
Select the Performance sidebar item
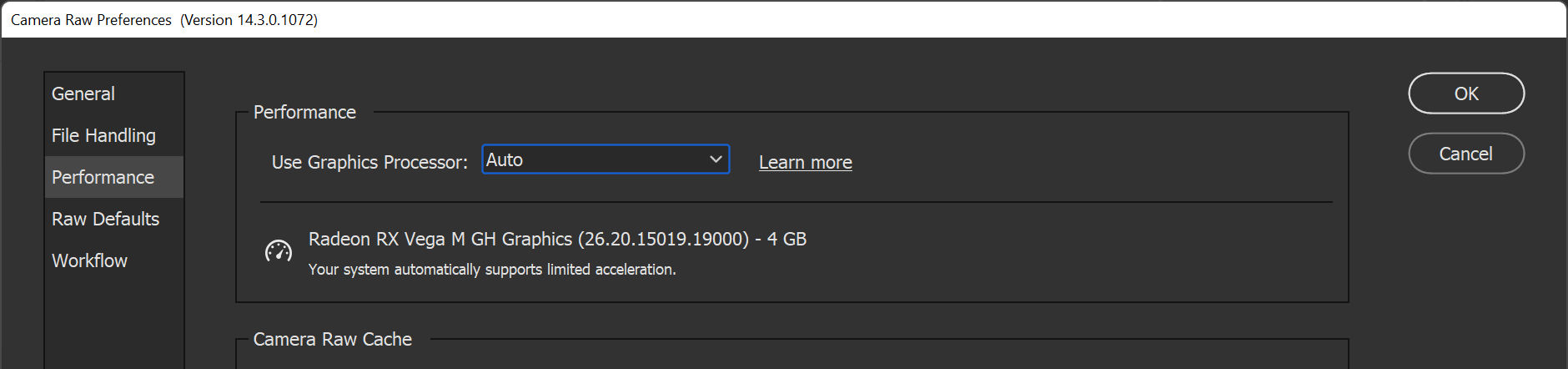(x=103, y=177)
